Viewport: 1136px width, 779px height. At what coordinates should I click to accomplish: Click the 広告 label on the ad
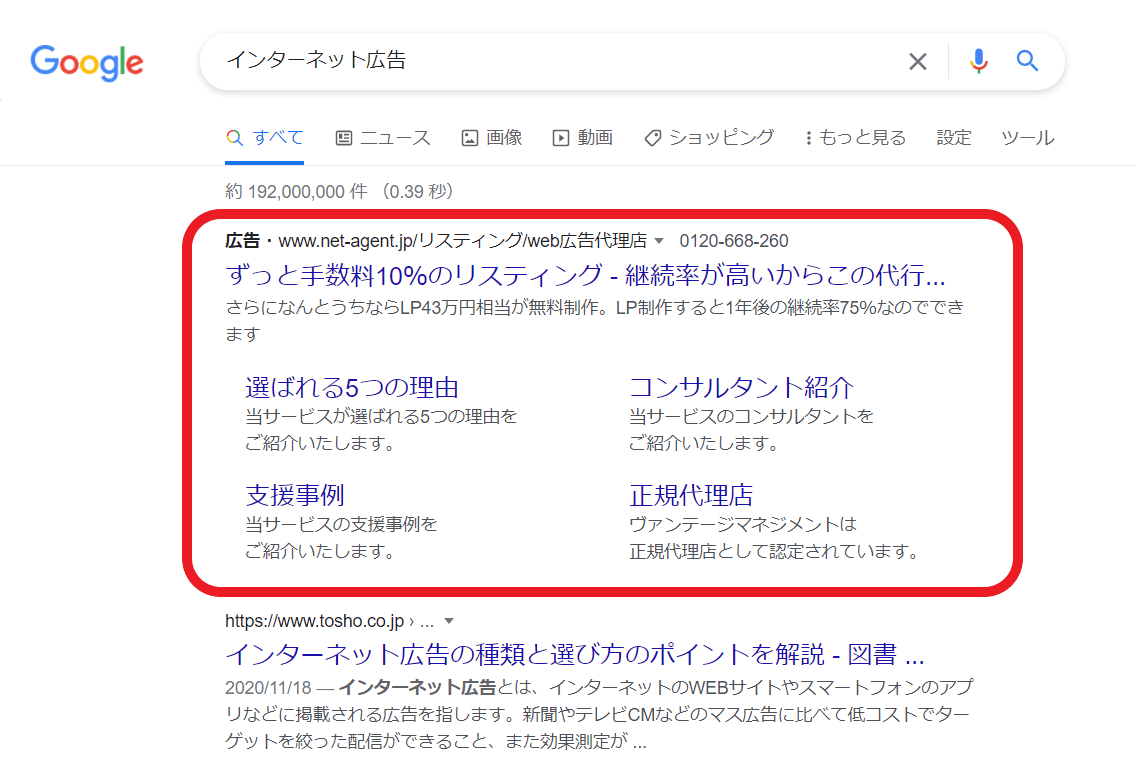tap(242, 241)
